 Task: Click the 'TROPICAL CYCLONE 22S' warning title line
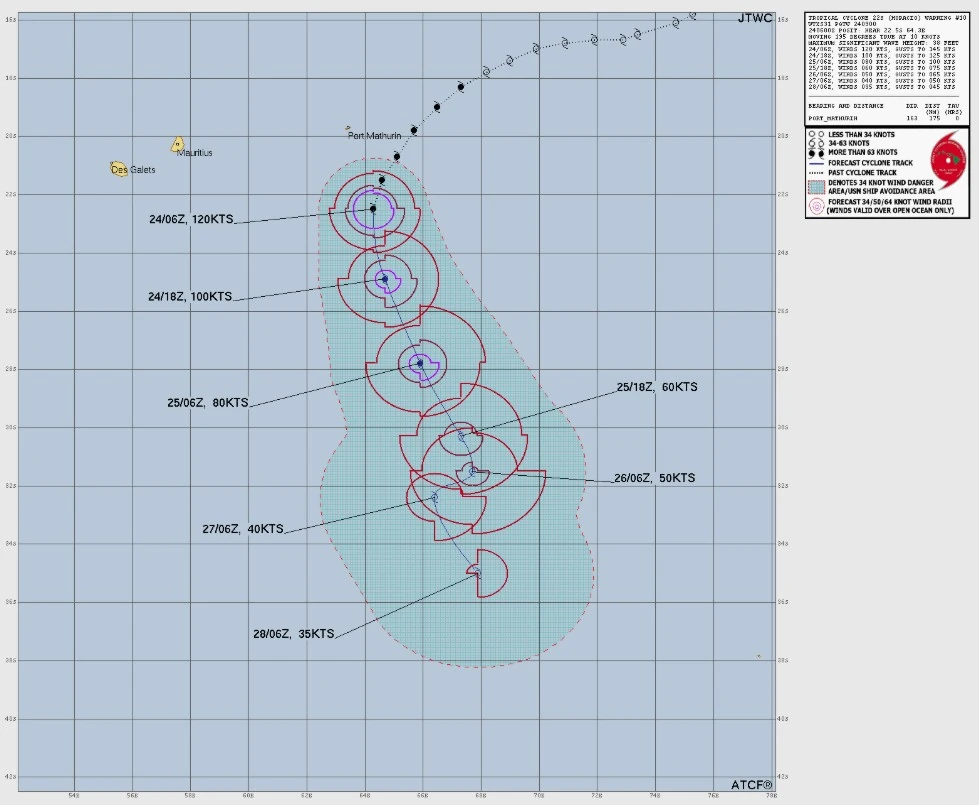coord(887,18)
